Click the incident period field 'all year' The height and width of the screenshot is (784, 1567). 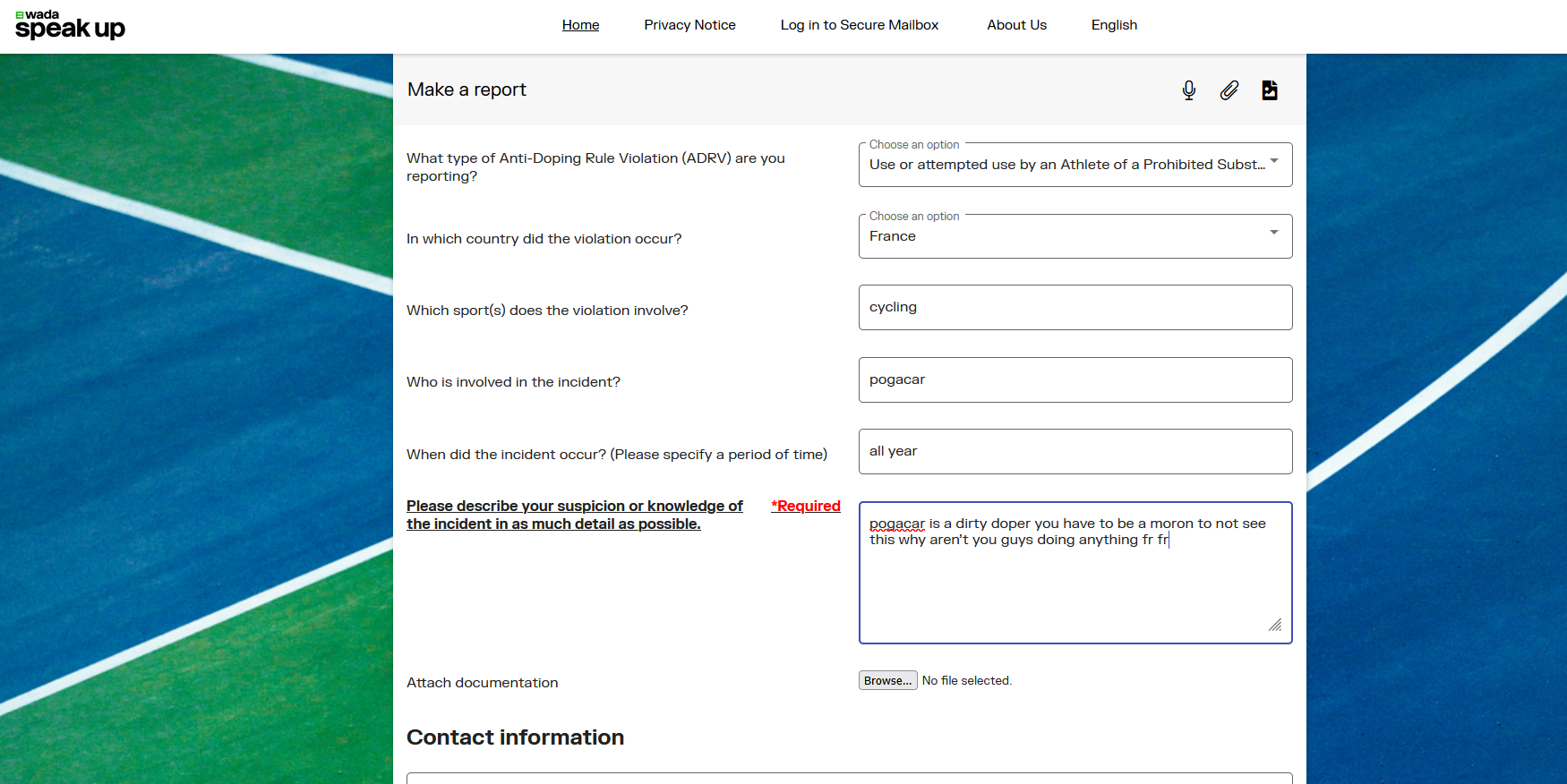pyautogui.click(x=1075, y=451)
